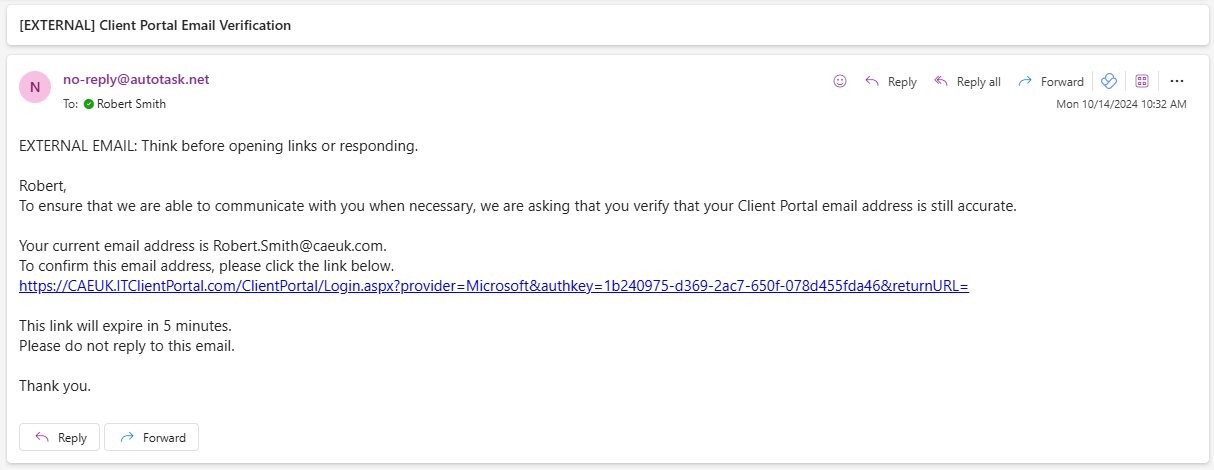Click the sender avatar circle labeled N

pos(36,87)
